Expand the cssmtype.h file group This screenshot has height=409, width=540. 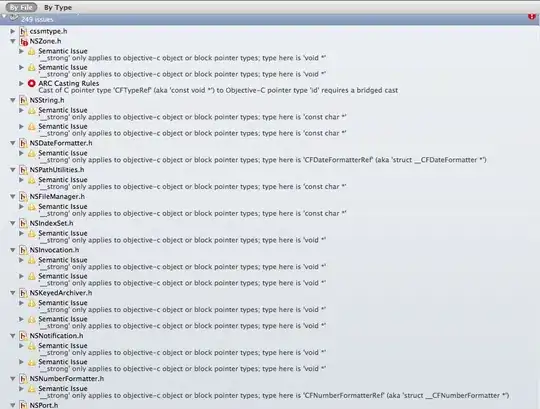coord(13,31)
